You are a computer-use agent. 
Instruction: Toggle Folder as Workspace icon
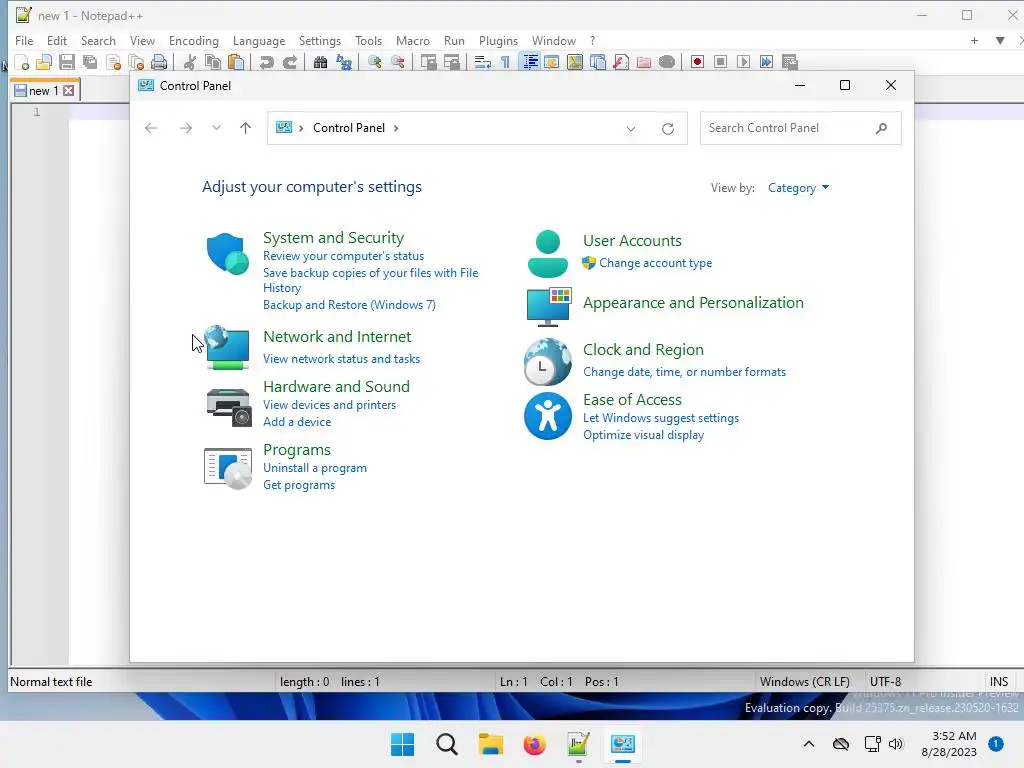coord(644,62)
